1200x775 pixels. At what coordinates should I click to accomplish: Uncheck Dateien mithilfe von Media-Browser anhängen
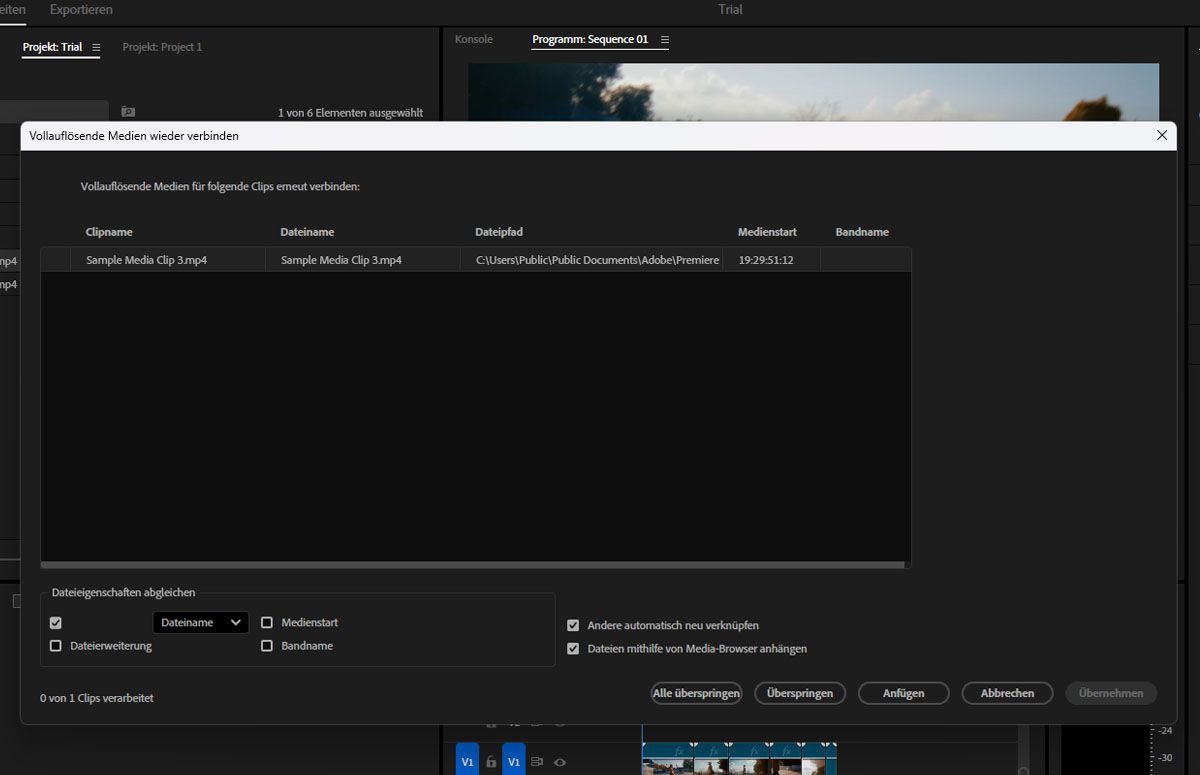573,649
